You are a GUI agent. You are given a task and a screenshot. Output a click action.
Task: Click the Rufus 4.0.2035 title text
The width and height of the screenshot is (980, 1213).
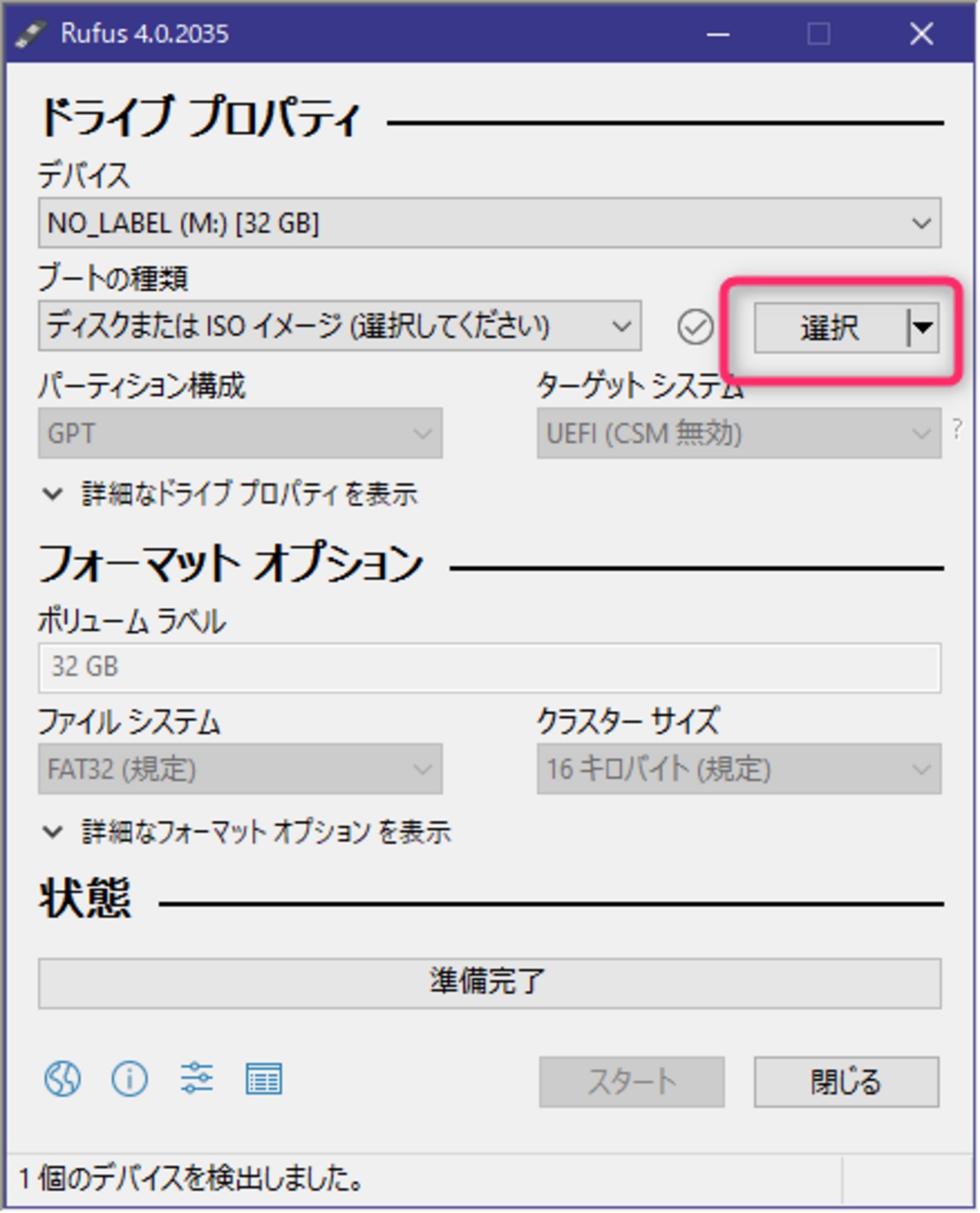(145, 34)
